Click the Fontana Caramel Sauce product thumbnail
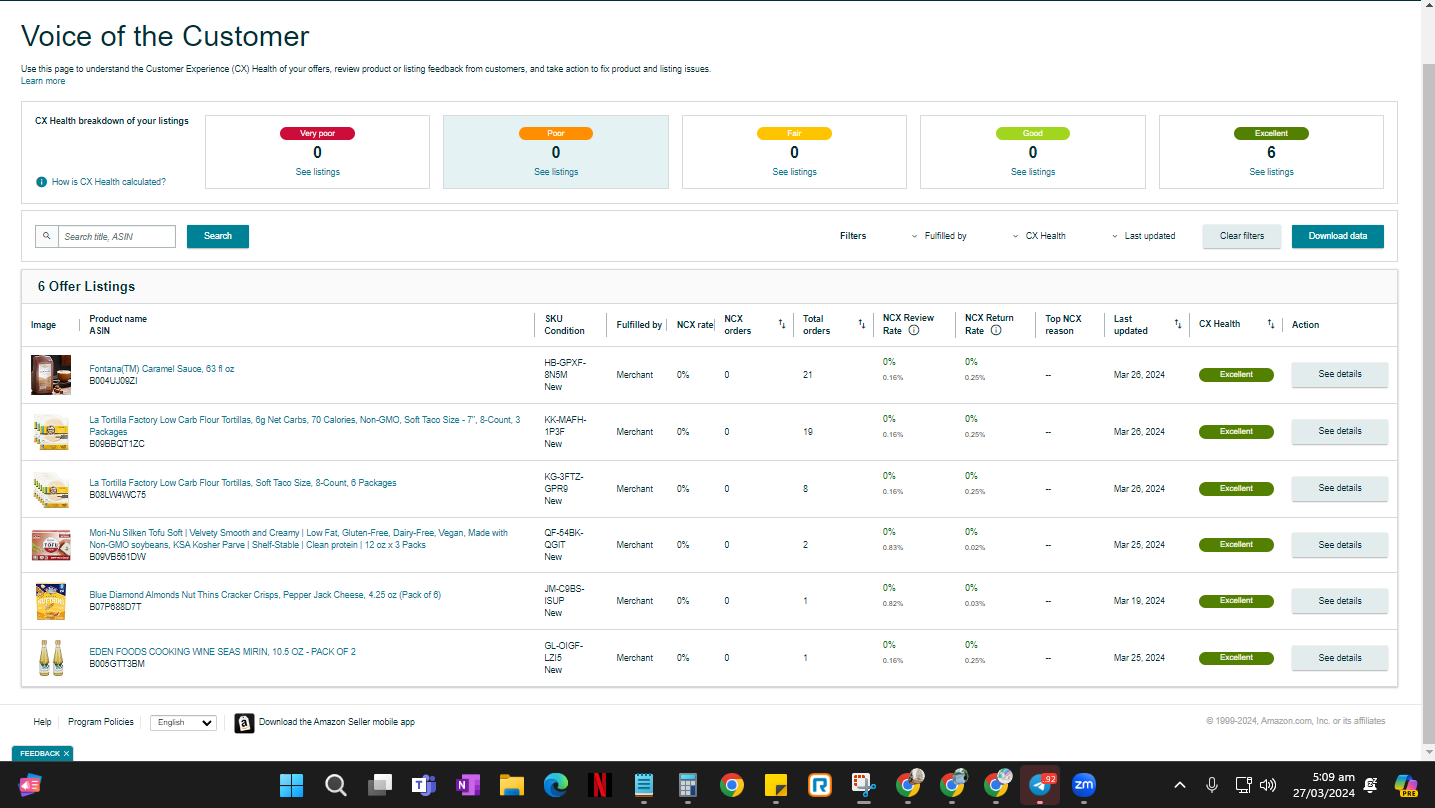 pos(51,375)
